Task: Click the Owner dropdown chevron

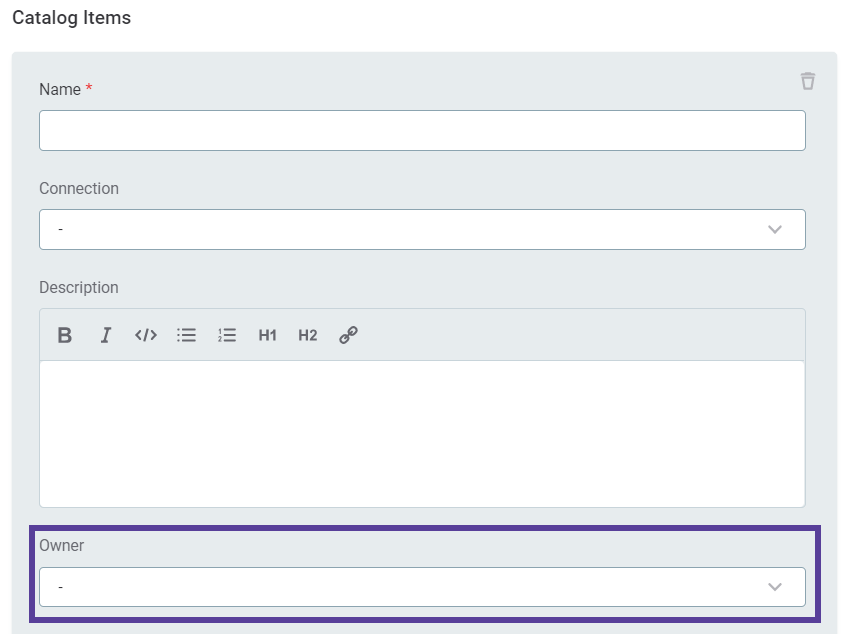Action: click(x=775, y=587)
